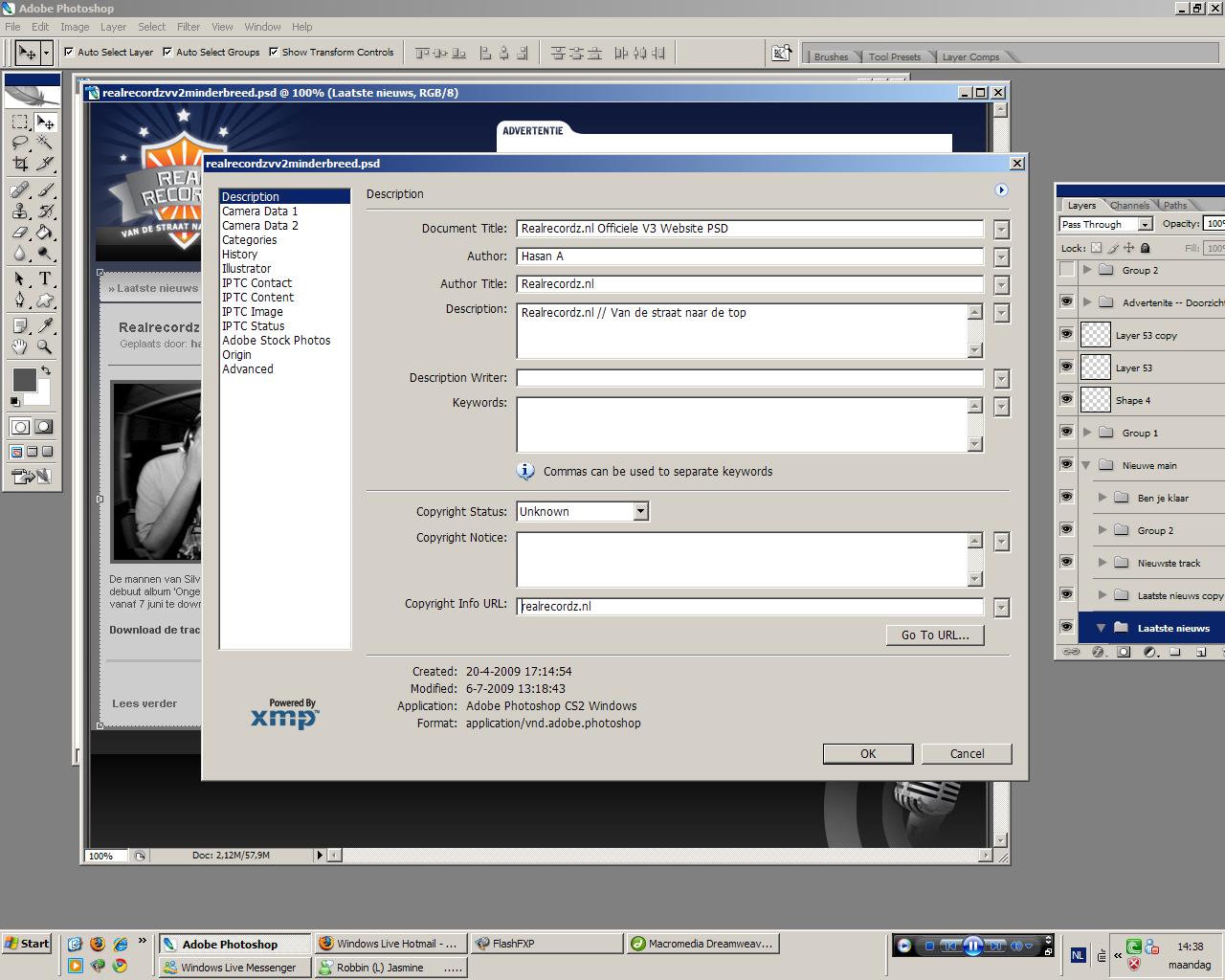Open the Image menu
This screenshot has width=1225, height=980.
(x=75, y=27)
